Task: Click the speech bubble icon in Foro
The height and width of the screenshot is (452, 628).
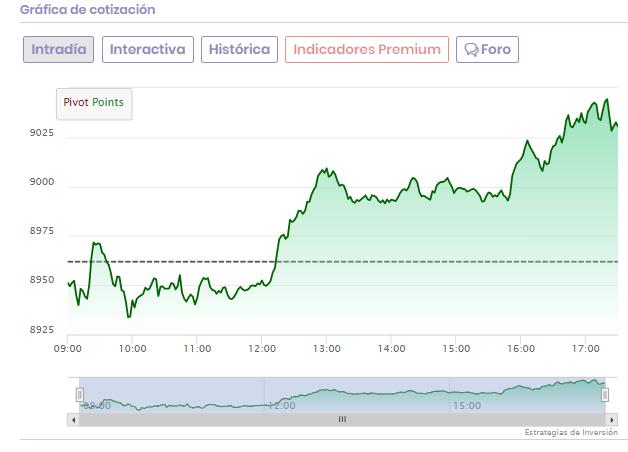Action: pos(471,50)
